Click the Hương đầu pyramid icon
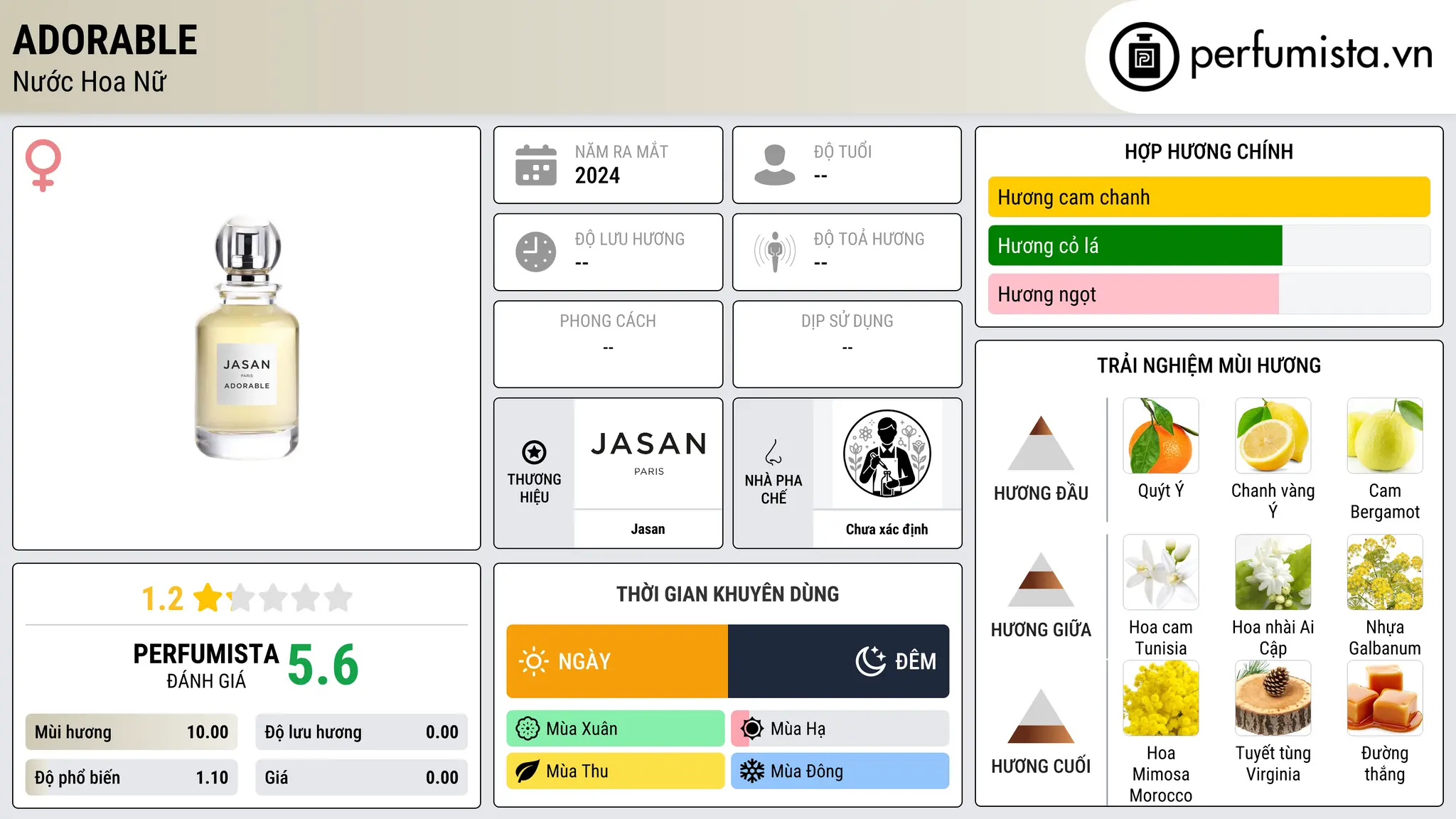 tap(1041, 442)
